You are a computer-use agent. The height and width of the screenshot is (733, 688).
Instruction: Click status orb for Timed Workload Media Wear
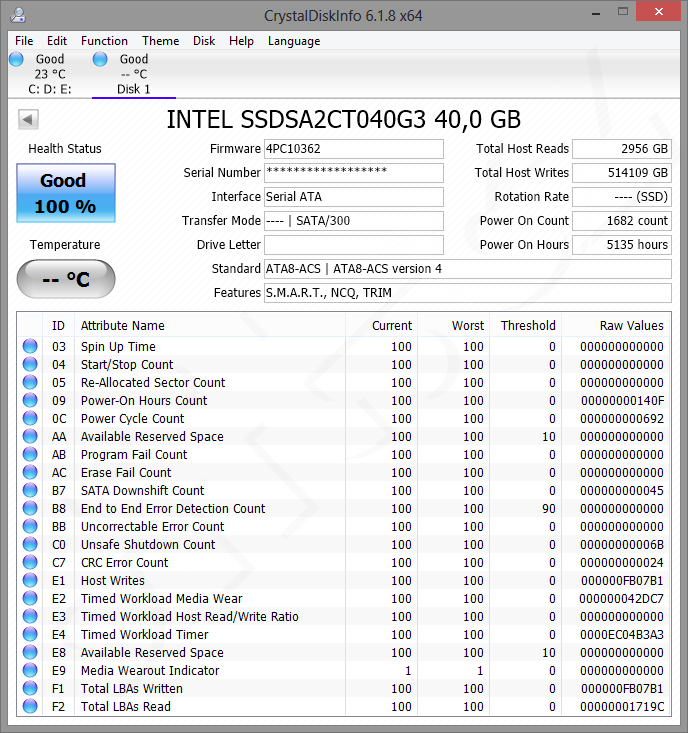click(x=30, y=598)
